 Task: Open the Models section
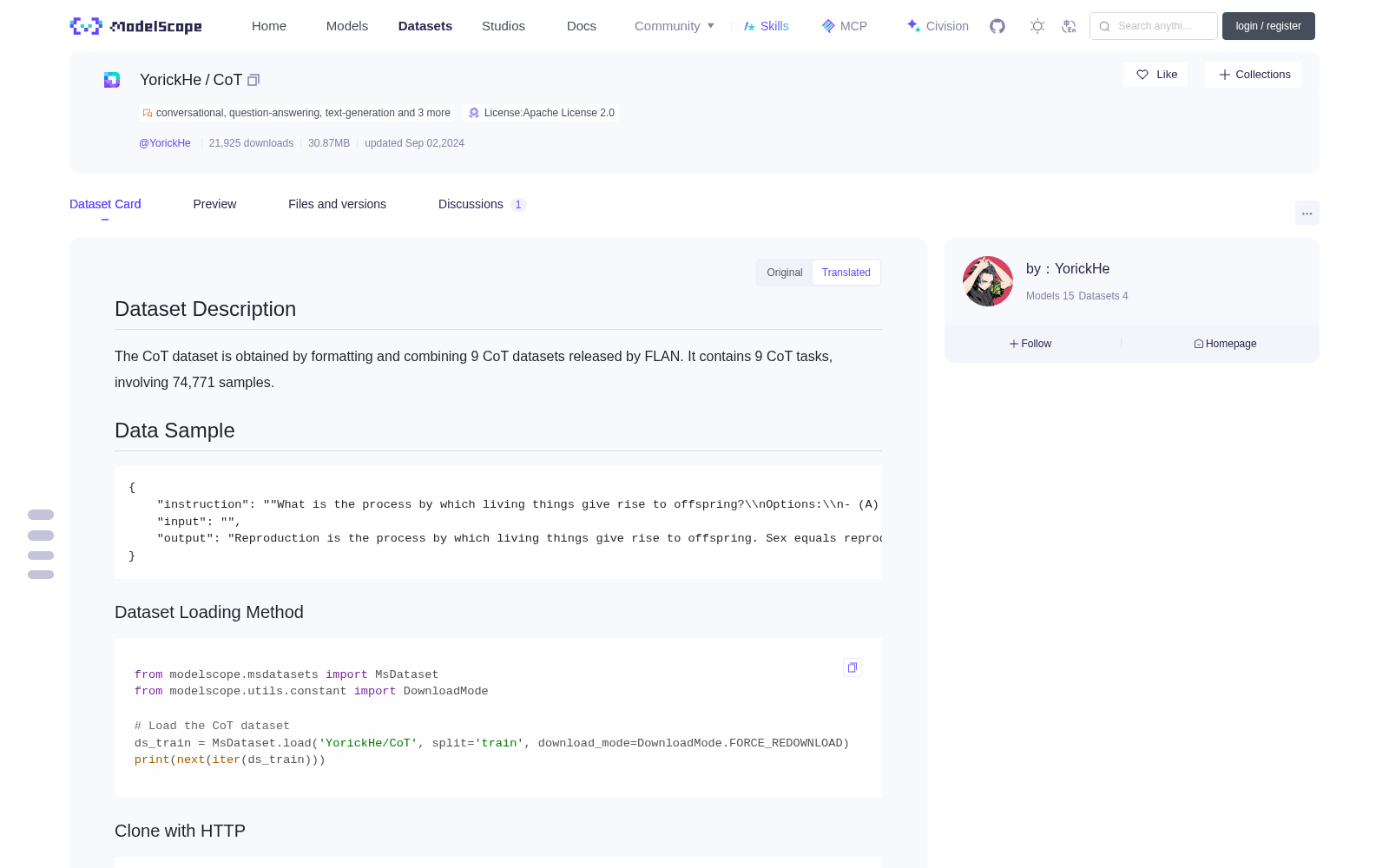pyautogui.click(x=347, y=26)
